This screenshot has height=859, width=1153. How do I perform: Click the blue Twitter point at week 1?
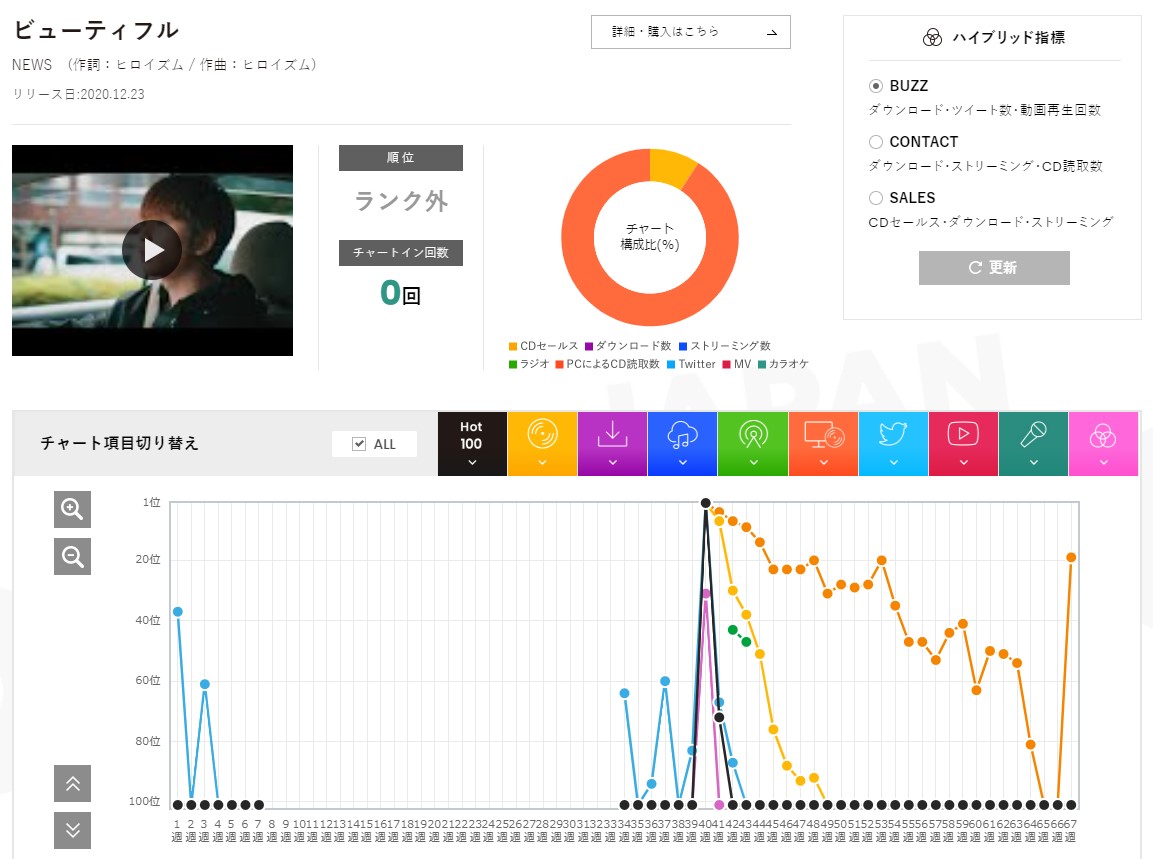pyautogui.click(x=177, y=612)
